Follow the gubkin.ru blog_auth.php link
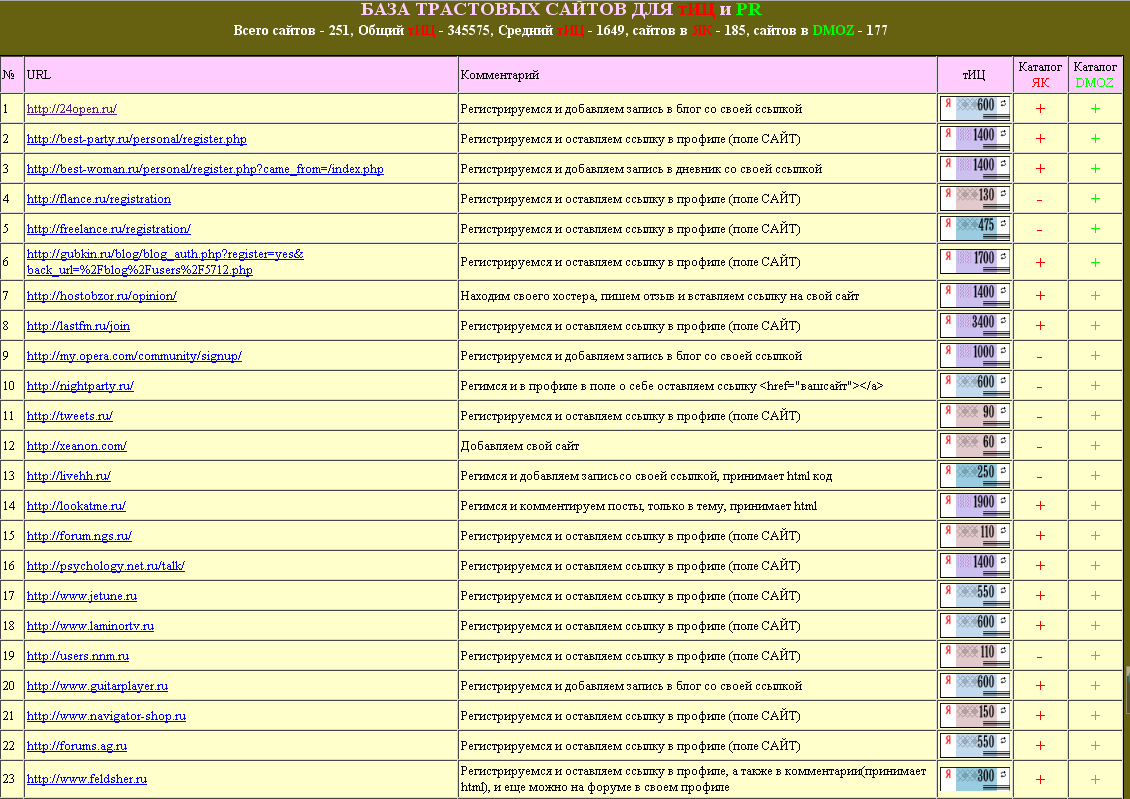 (165, 262)
